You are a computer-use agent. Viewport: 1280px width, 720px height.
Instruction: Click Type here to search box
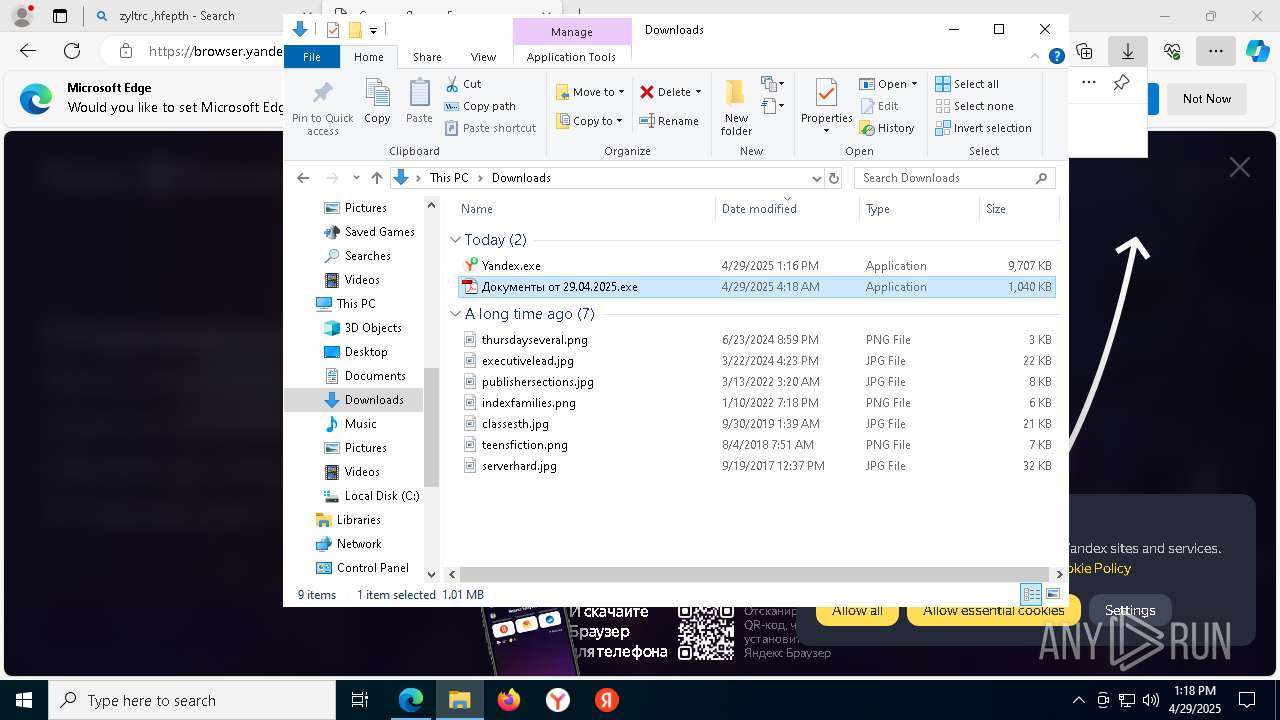tap(192, 701)
